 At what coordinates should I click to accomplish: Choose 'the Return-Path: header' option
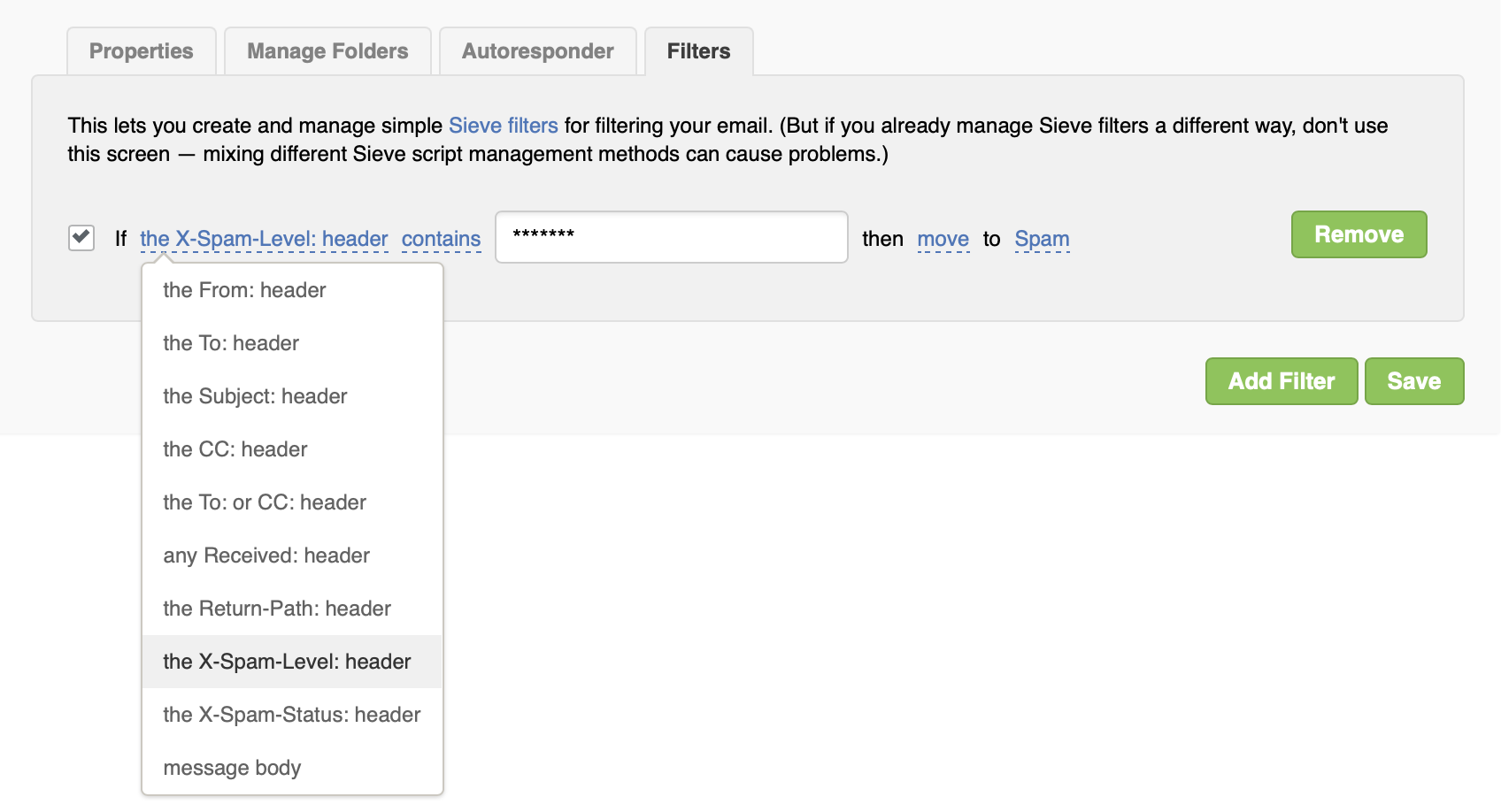coord(292,609)
